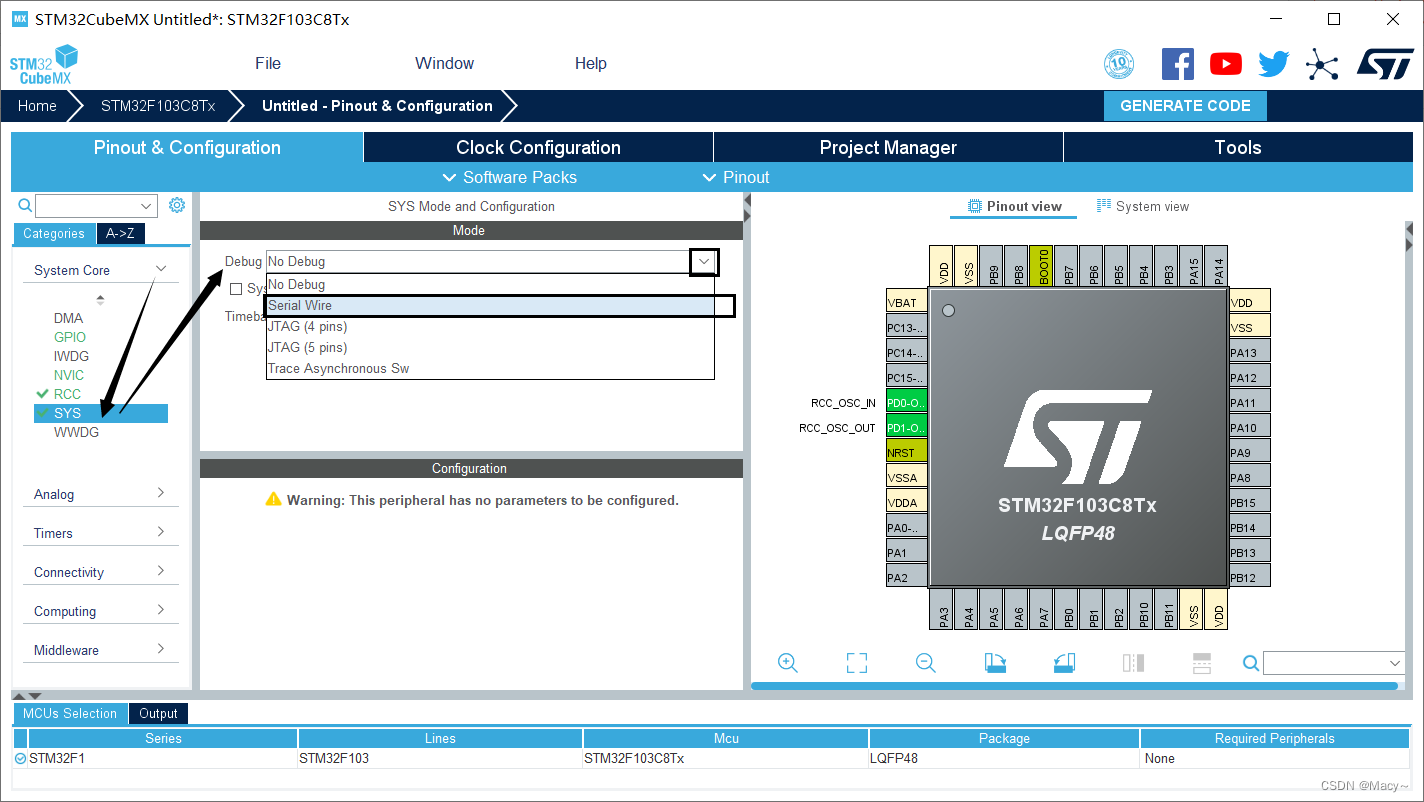The width and height of the screenshot is (1424, 802).
Task: Zoom out of the pinout view
Action: click(x=926, y=663)
